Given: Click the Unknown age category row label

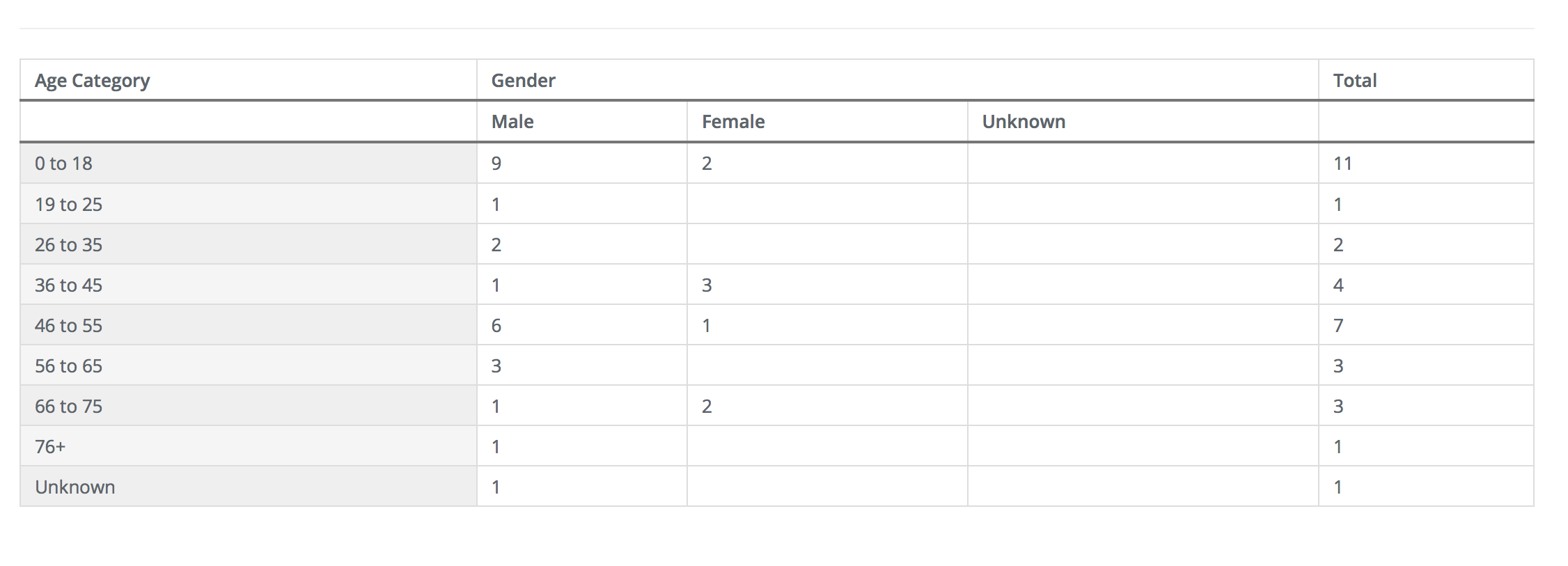Looking at the screenshot, I should (x=75, y=487).
